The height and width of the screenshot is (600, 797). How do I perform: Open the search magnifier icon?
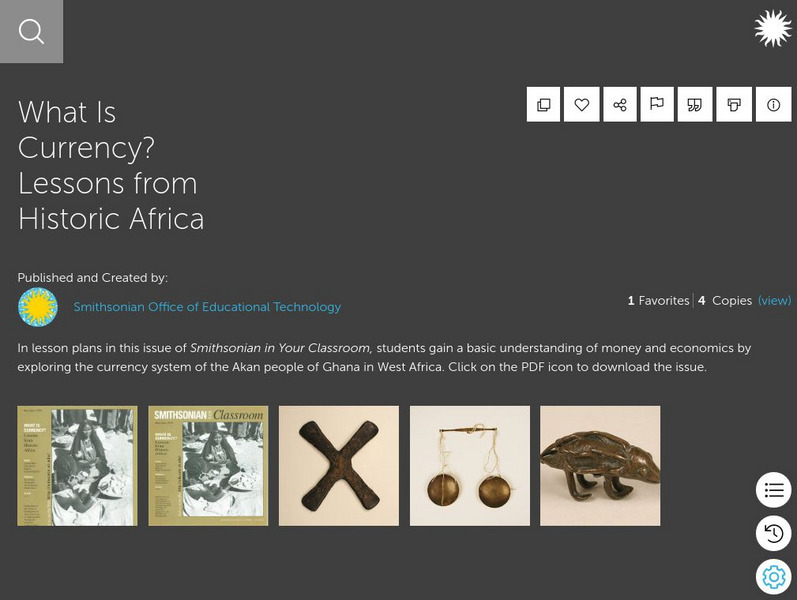click(31, 32)
